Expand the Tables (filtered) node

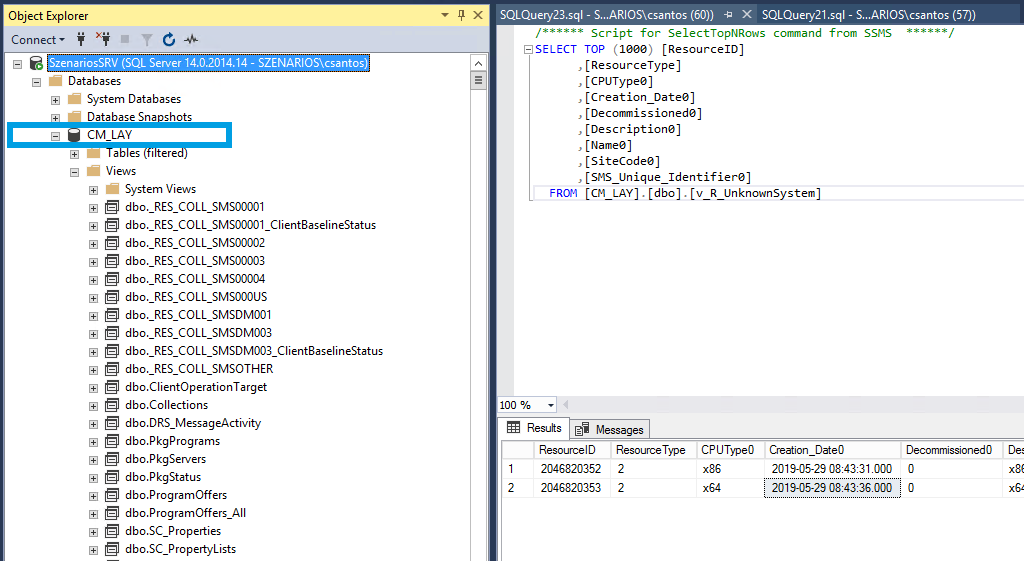75,153
